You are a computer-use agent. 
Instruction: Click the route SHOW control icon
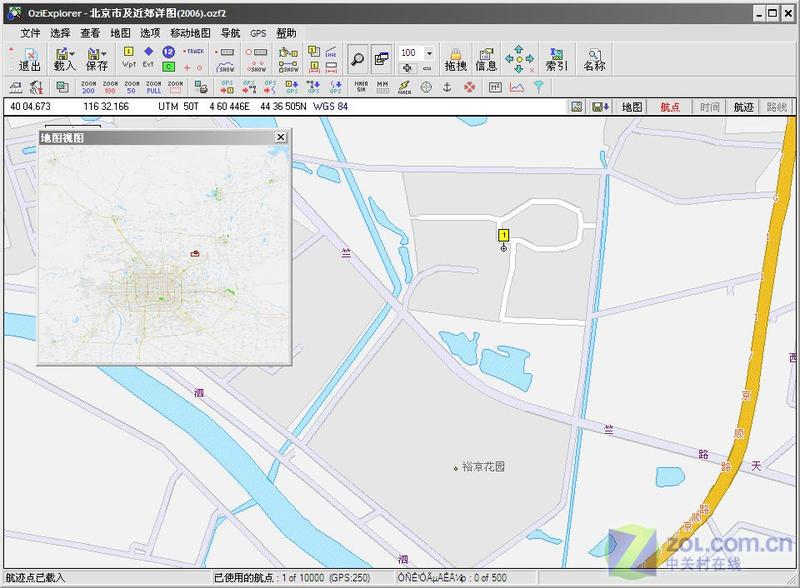tap(288, 67)
